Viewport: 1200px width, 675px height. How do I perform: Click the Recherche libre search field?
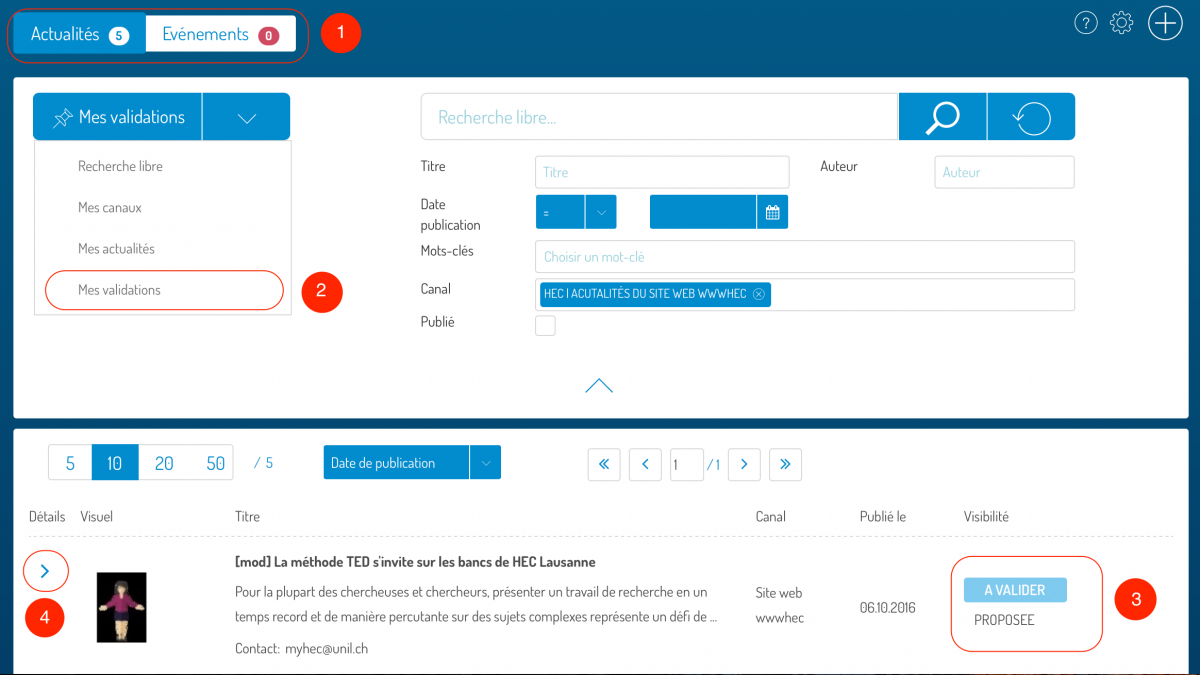click(x=660, y=117)
